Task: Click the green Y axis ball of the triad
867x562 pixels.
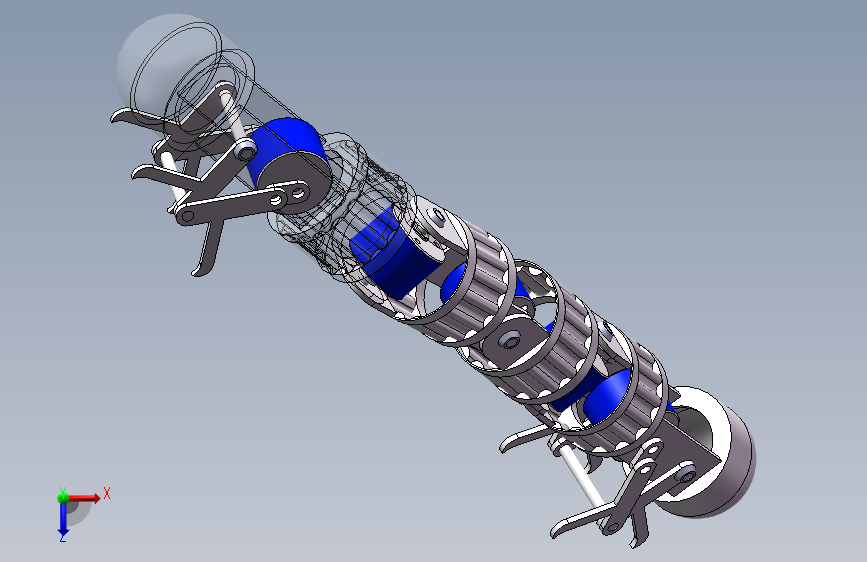Action: [x=63, y=497]
